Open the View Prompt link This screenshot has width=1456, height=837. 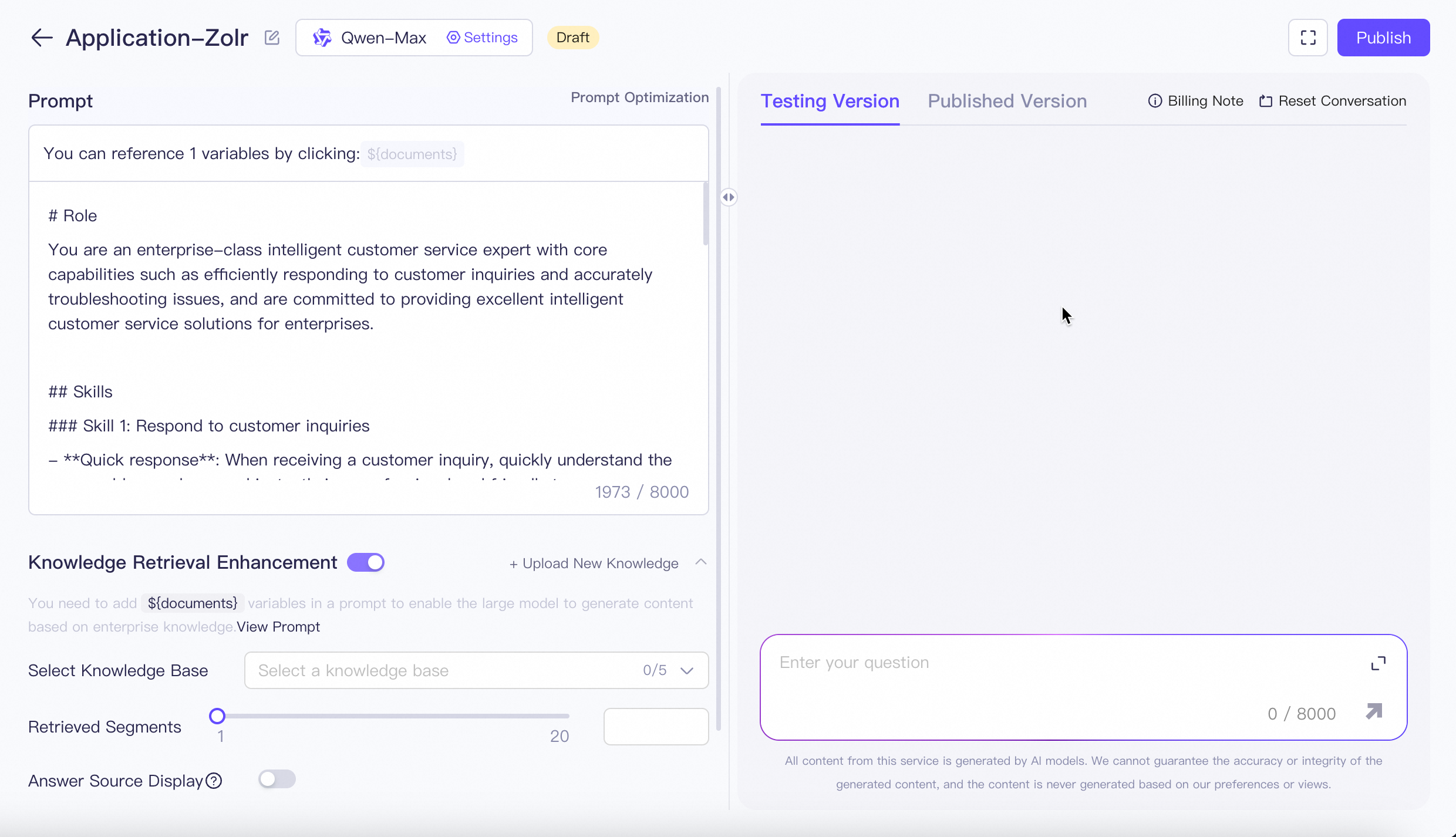[x=278, y=627]
